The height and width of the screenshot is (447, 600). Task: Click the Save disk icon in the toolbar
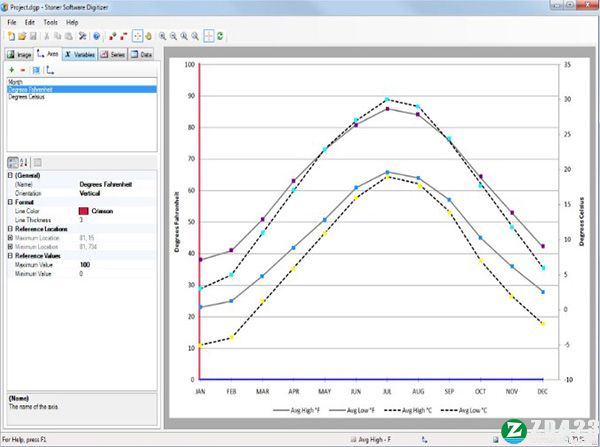click(33, 36)
